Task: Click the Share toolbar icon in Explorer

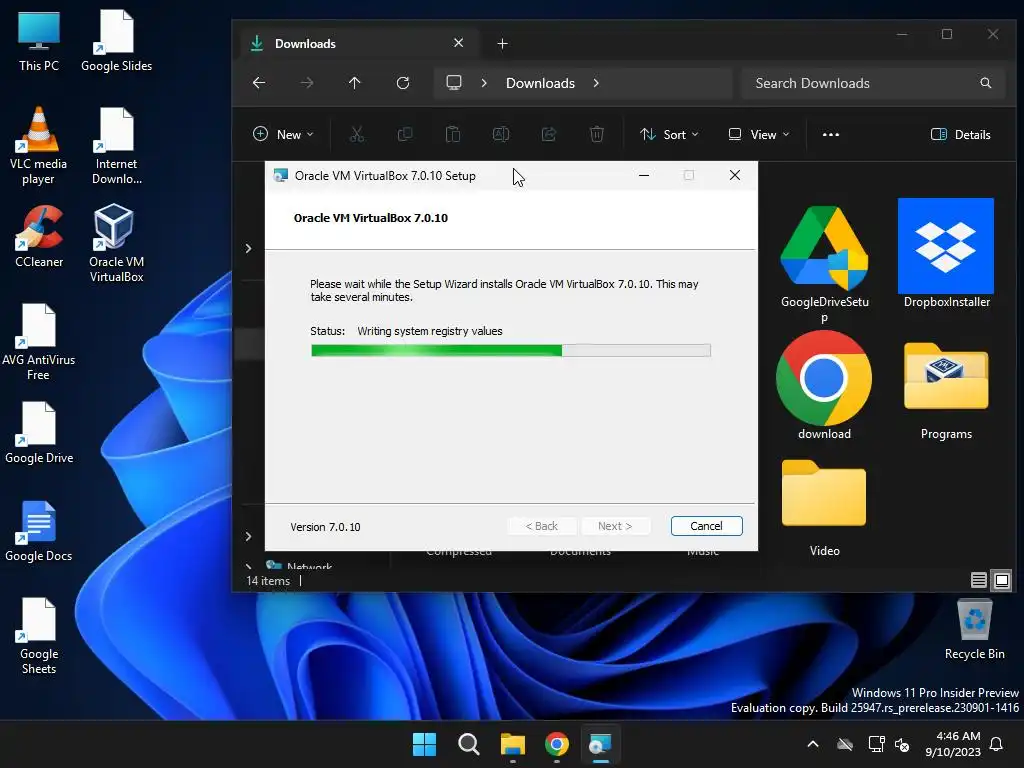Action: 549,135
